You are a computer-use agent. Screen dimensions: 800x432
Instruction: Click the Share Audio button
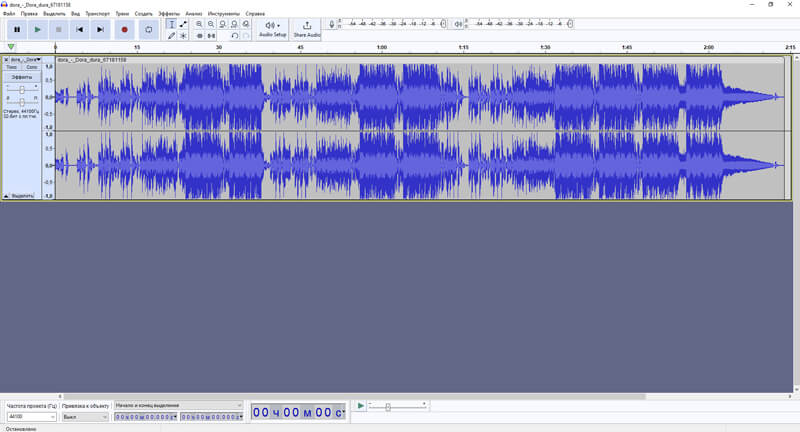[x=307, y=29]
